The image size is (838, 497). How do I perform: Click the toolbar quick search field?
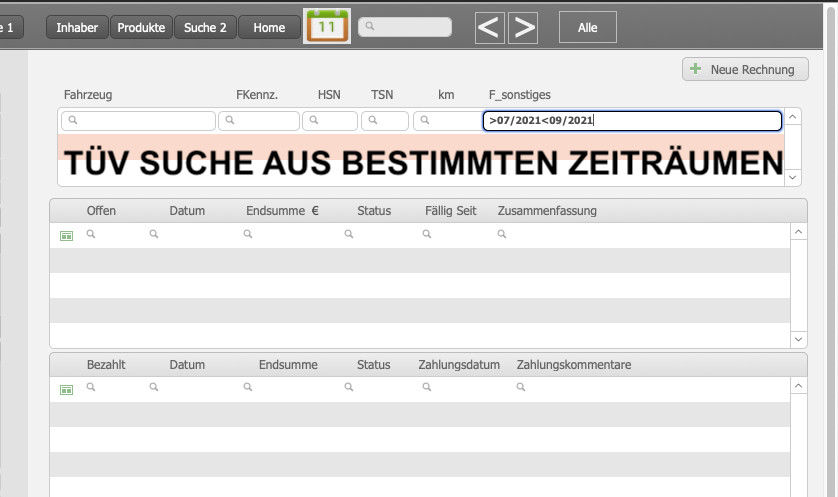click(405, 27)
